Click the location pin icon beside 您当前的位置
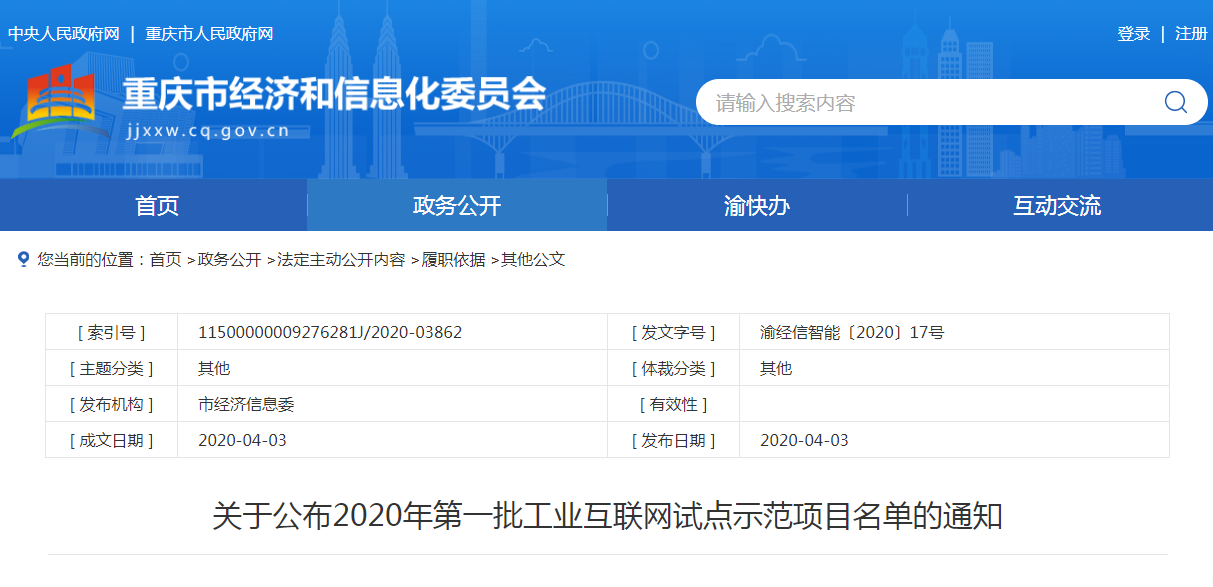This screenshot has height=587, width=1213. (23, 258)
